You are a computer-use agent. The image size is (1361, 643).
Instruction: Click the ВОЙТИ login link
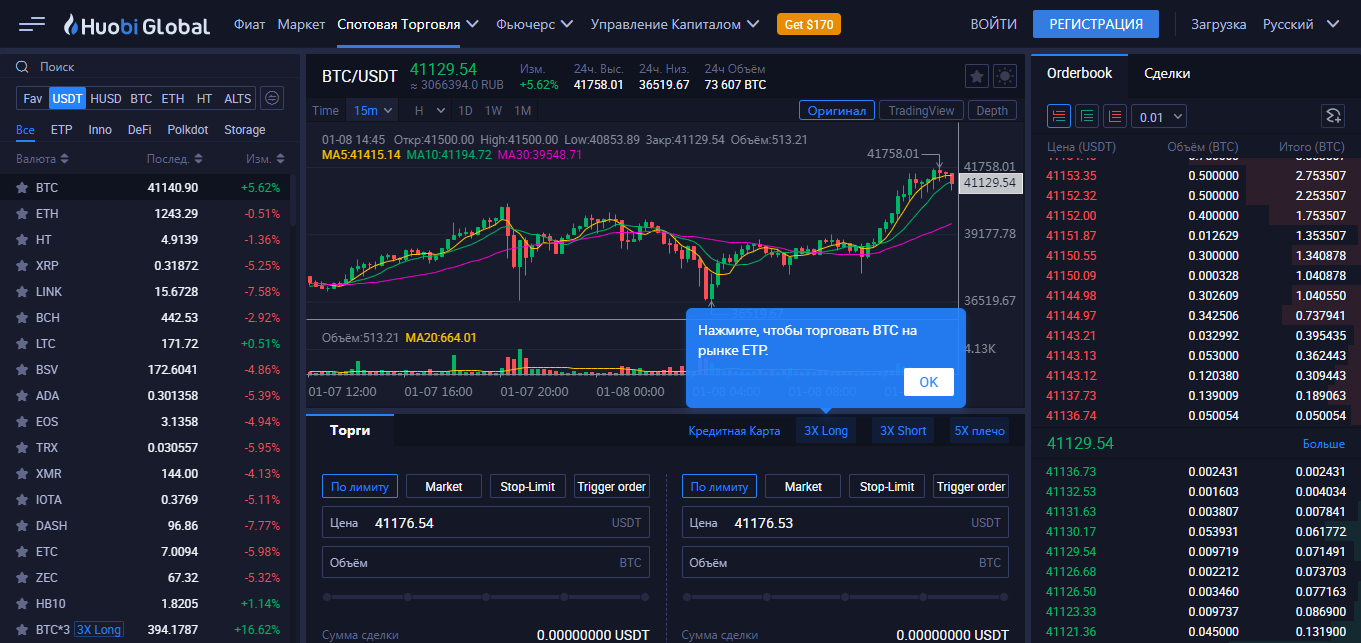993,24
